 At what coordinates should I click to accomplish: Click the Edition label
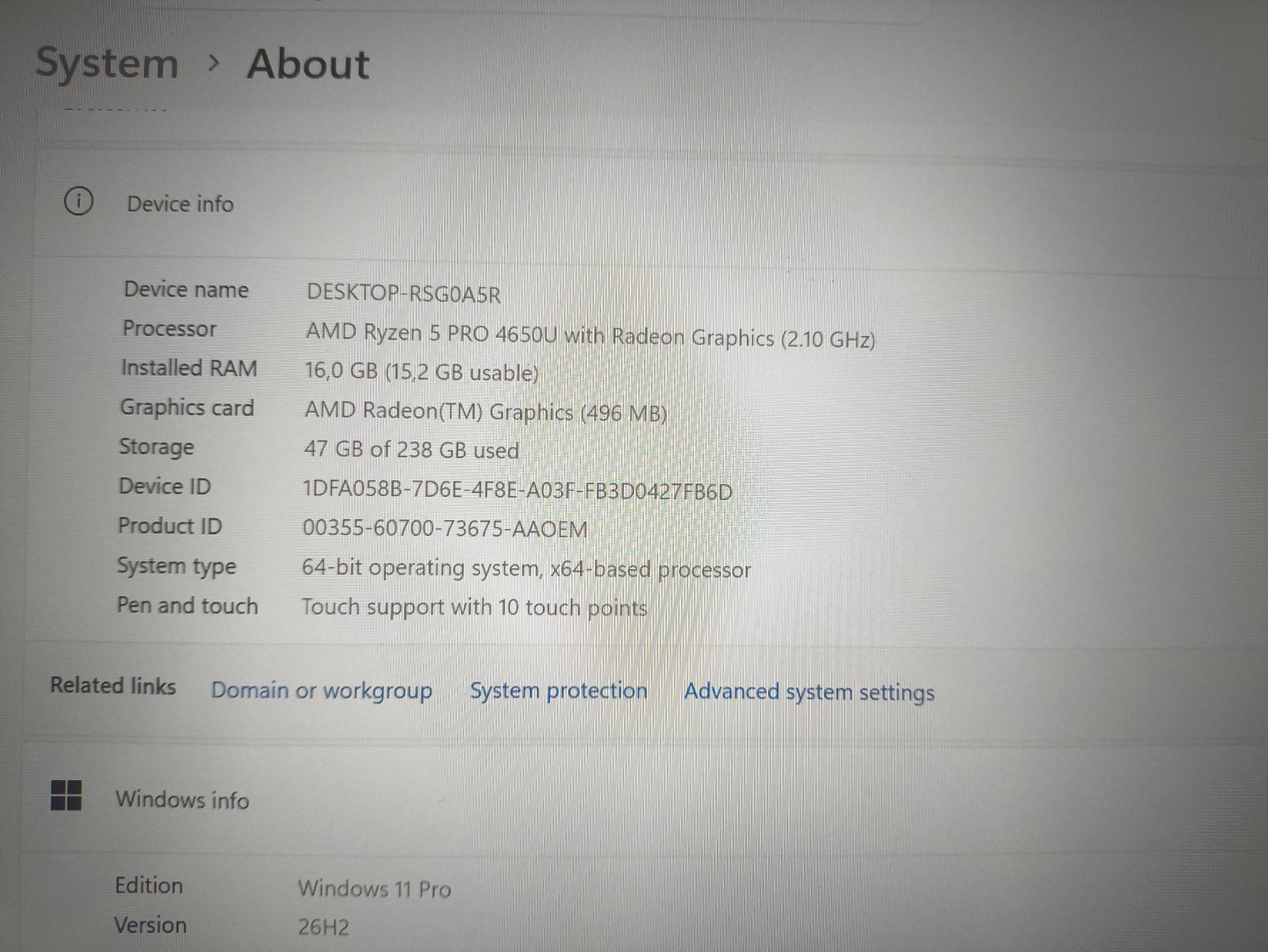pos(148,885)
